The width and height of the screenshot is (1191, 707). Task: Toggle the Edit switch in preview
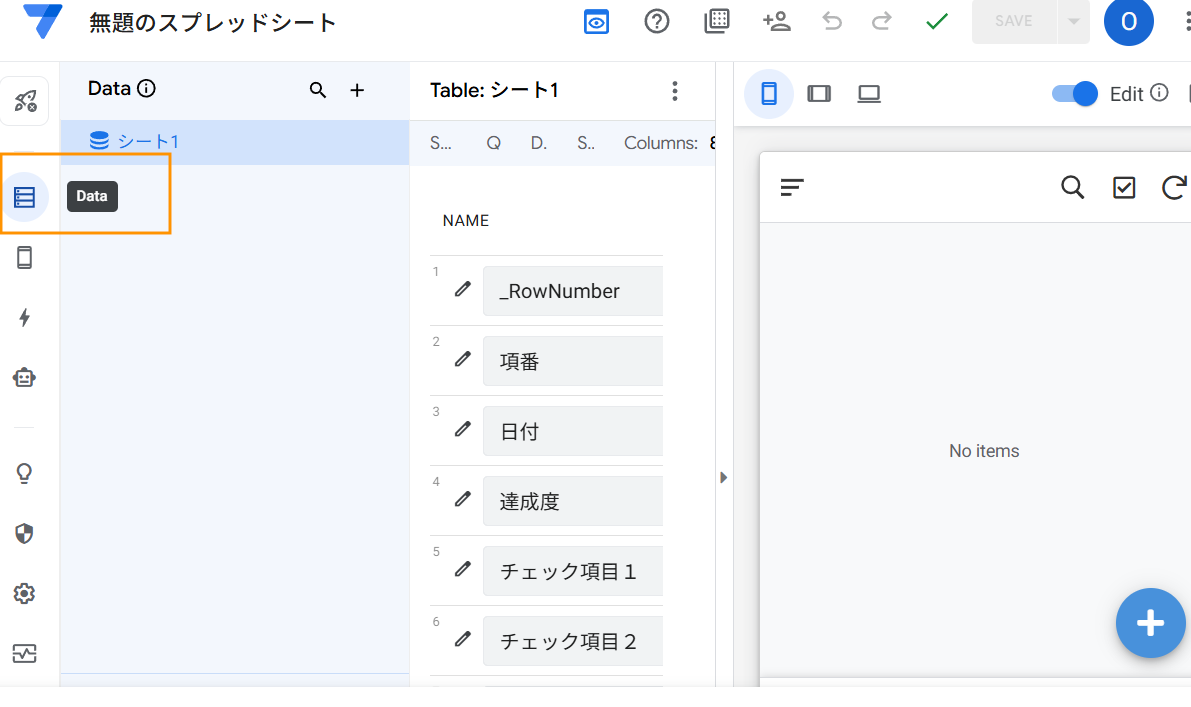pyautogui.click(x=1074, y=94)
